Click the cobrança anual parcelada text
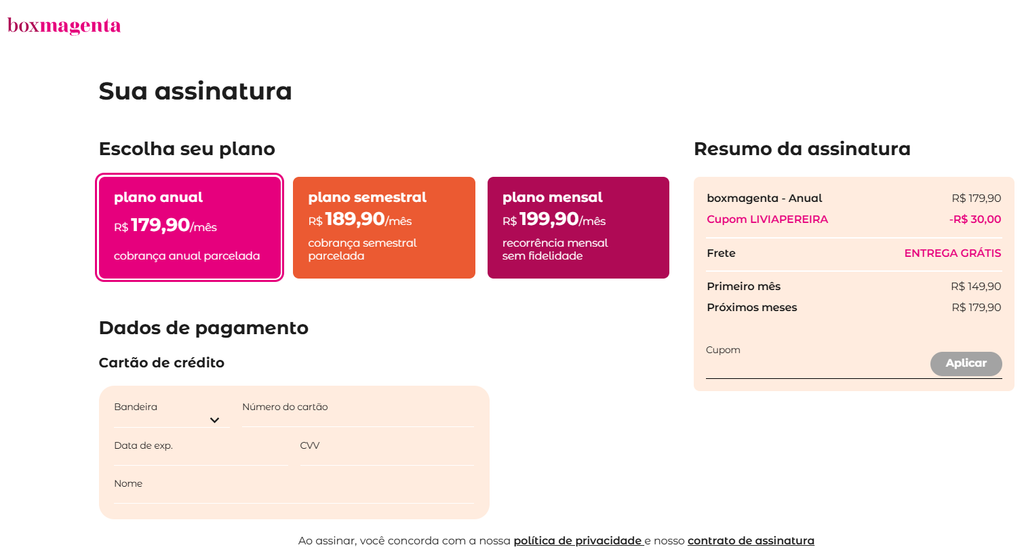1024x551 pixels. [187, 256]
